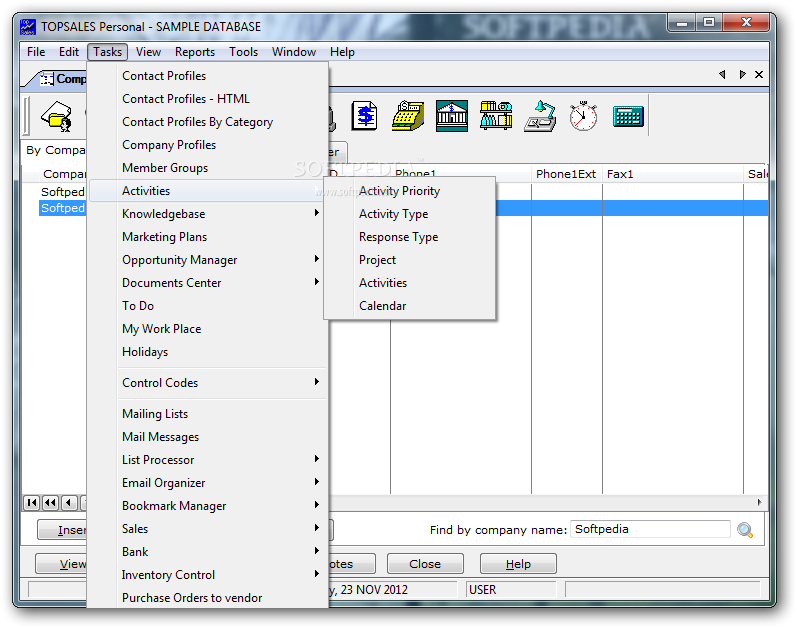Open Mailing Lists menu item
Image resolution: width=797 pixels, height=628 pixels.
pos(208,414)
